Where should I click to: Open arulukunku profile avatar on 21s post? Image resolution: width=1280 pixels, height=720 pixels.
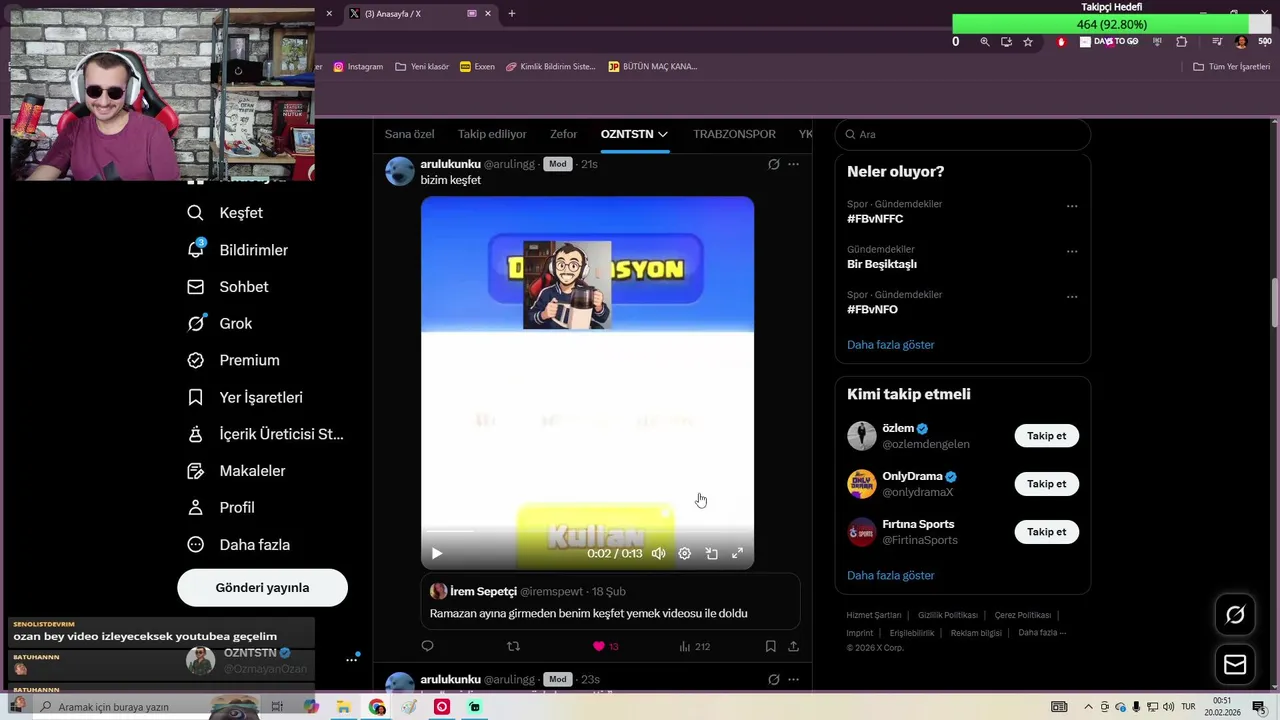(x=400, y=171)
